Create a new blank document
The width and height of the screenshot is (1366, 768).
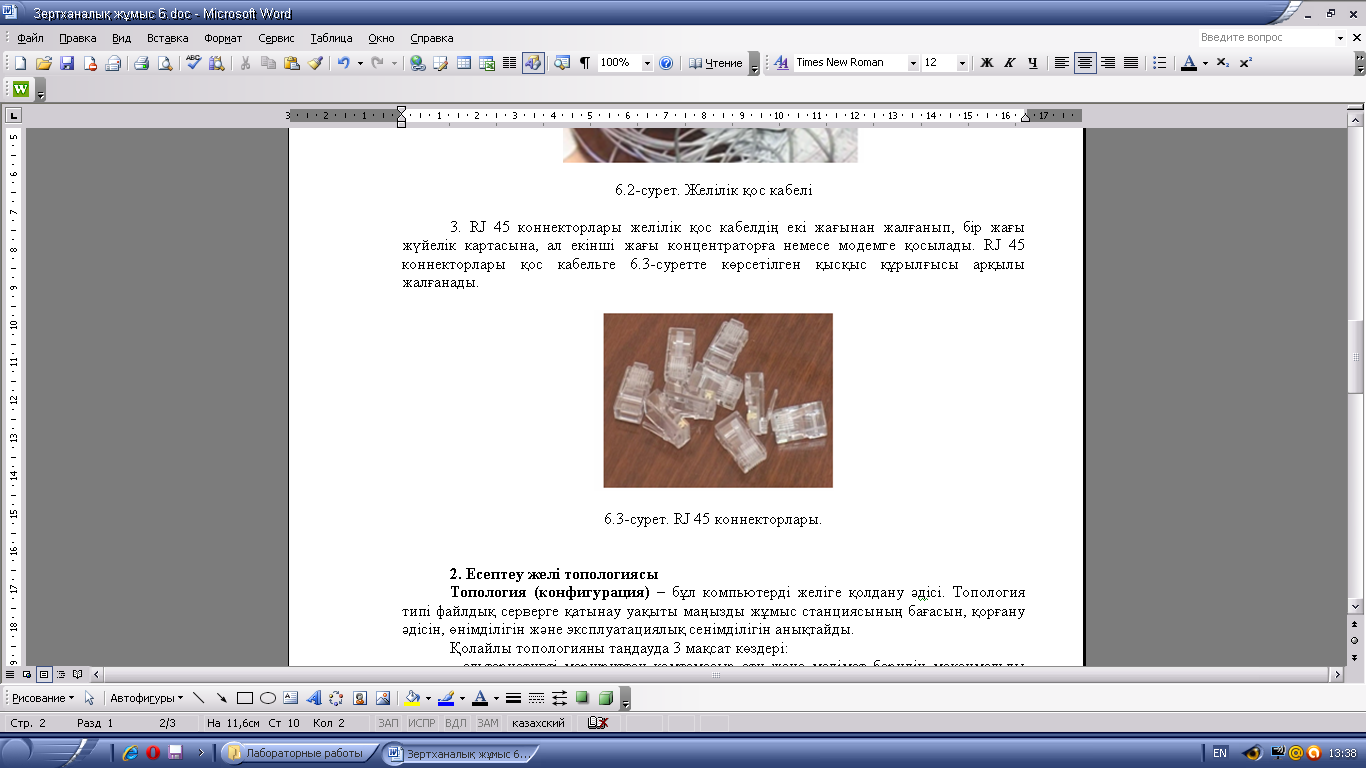tap(19, 63)
